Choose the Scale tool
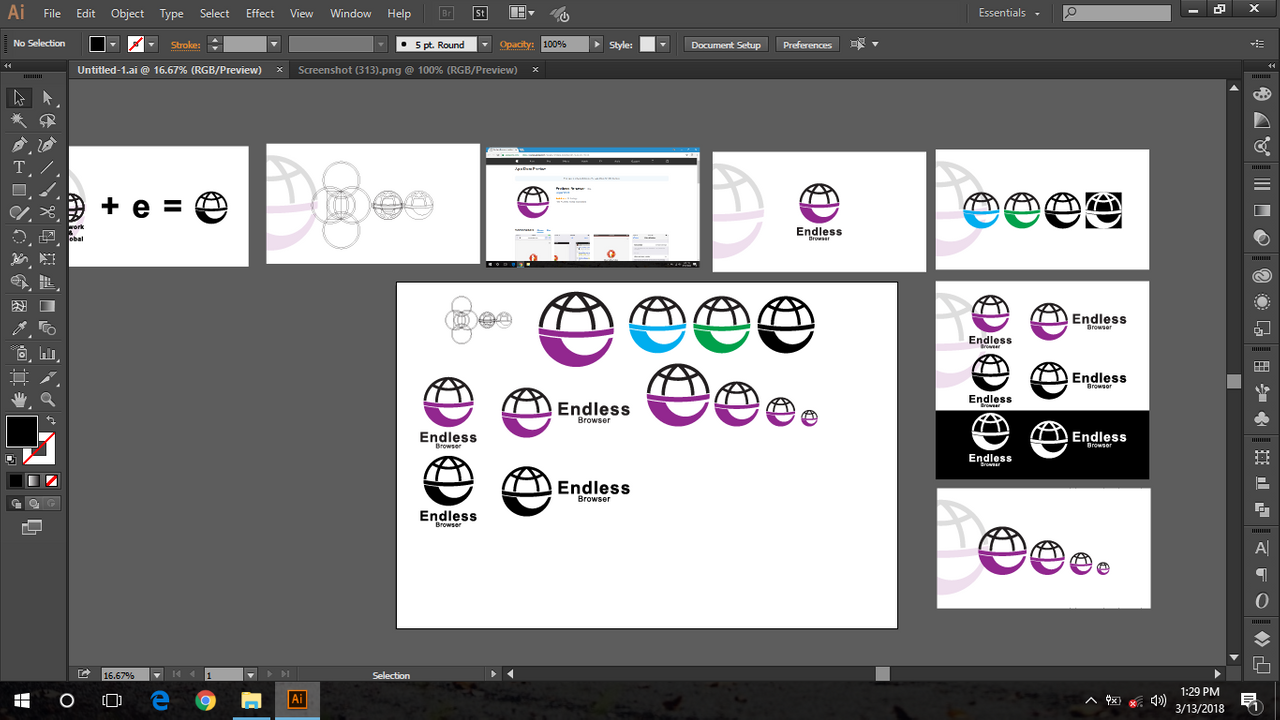1280x720 pixels. pos(47,237)
